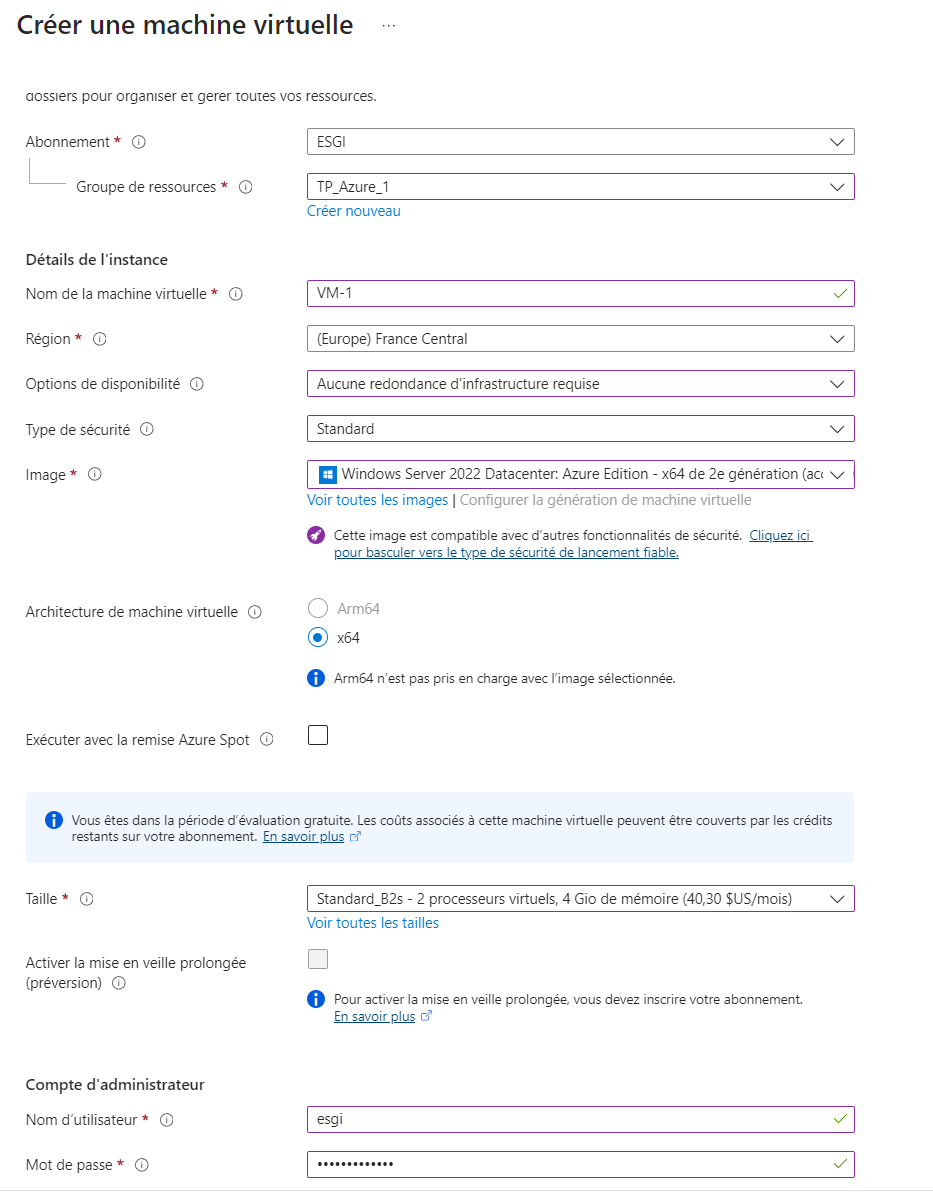
Task: Click the Voir toutes les tailles link
Action: 373,923
